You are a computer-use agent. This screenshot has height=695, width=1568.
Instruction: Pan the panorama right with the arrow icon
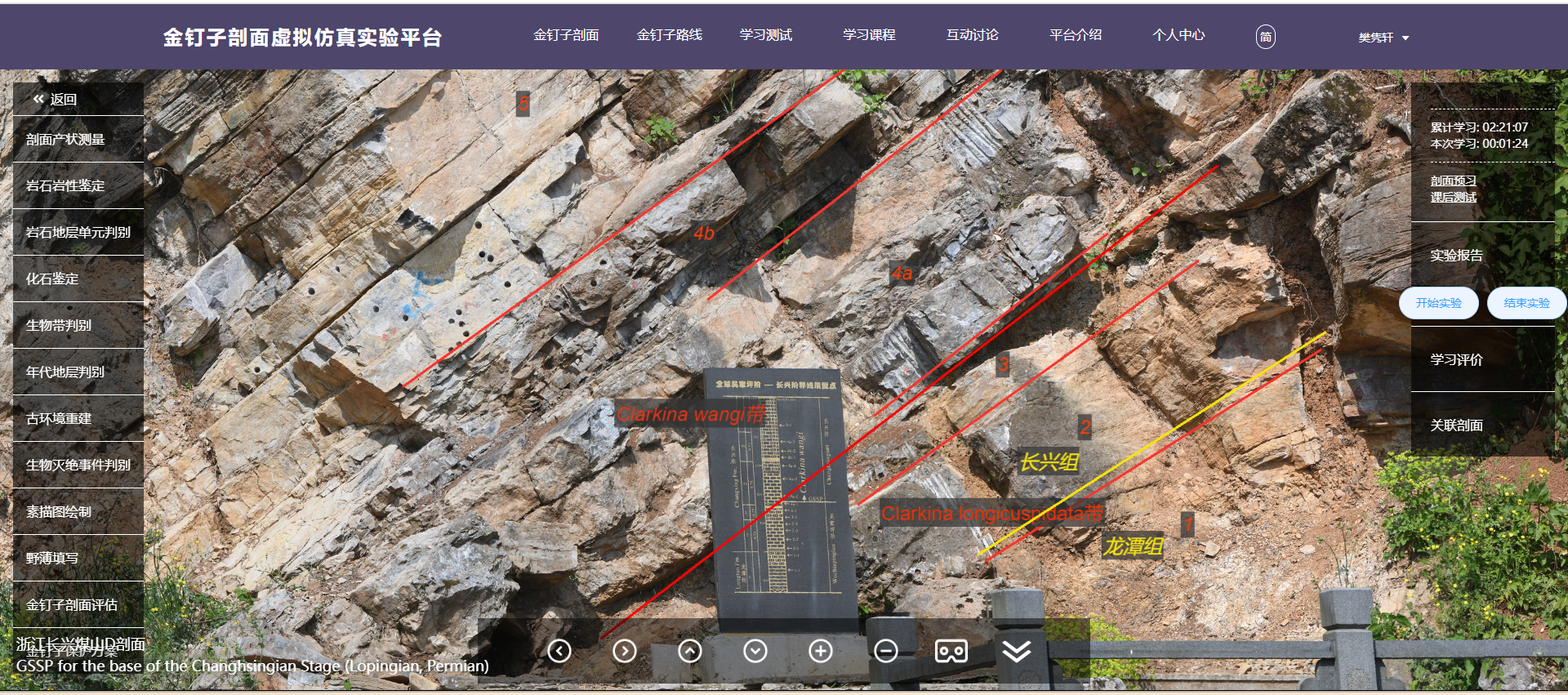coord(625,651)
